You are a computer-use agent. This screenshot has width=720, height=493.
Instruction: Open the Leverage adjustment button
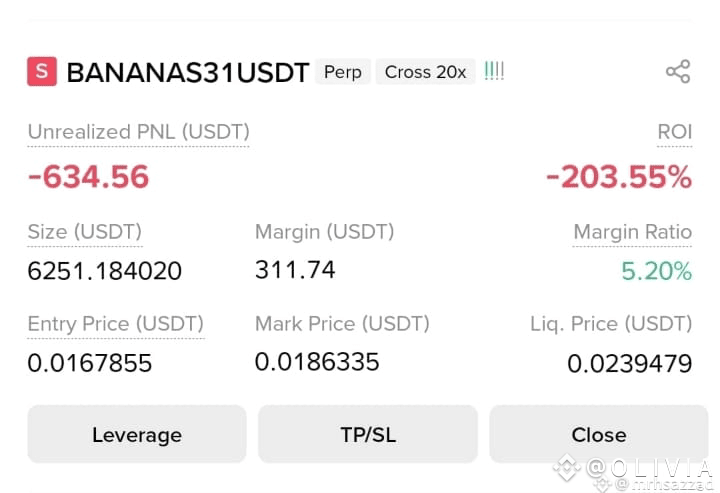click(x=137, y=434)
